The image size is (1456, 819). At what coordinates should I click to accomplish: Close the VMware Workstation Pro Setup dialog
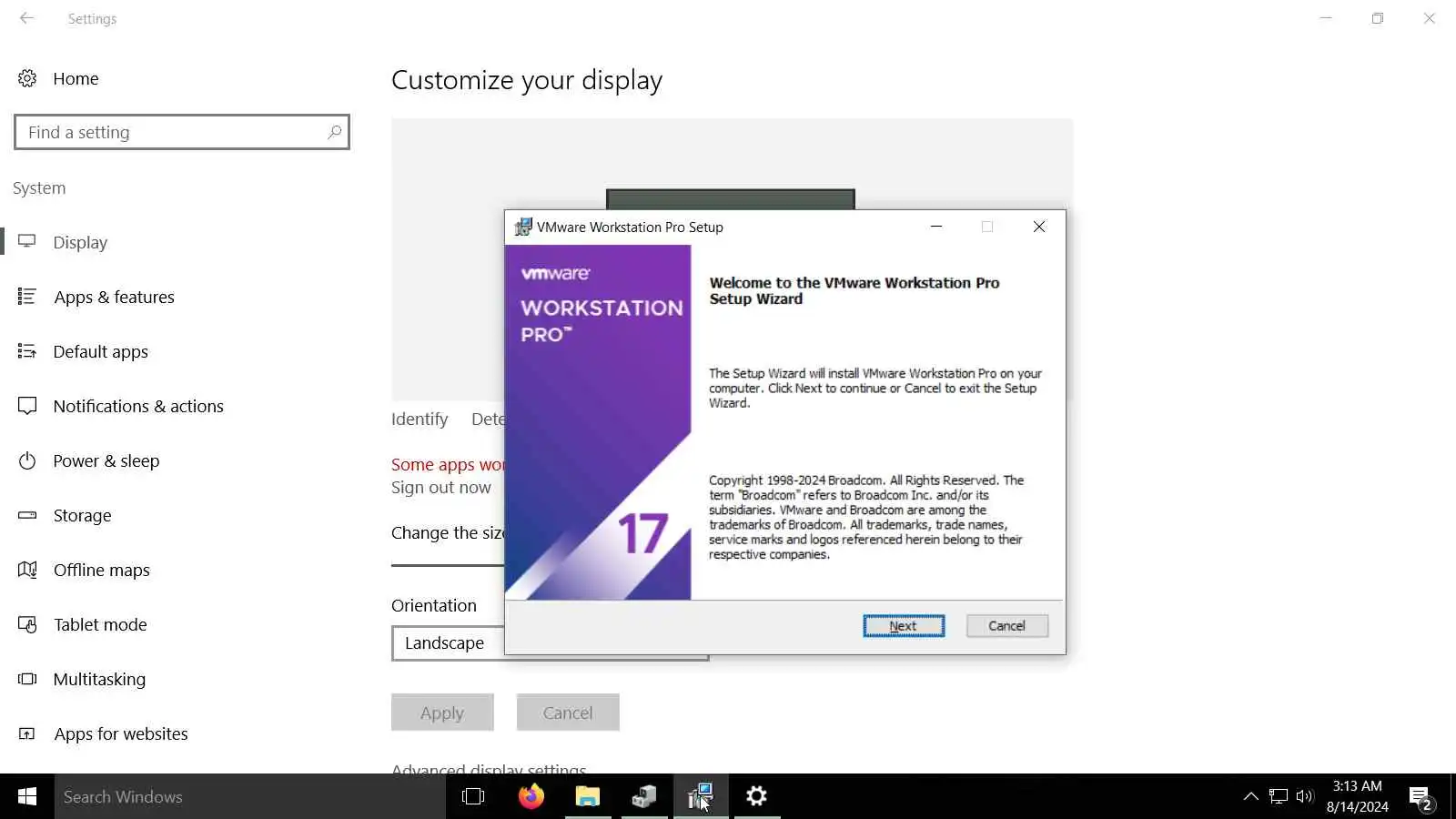pyautogui.click(x=1039, y=227)
